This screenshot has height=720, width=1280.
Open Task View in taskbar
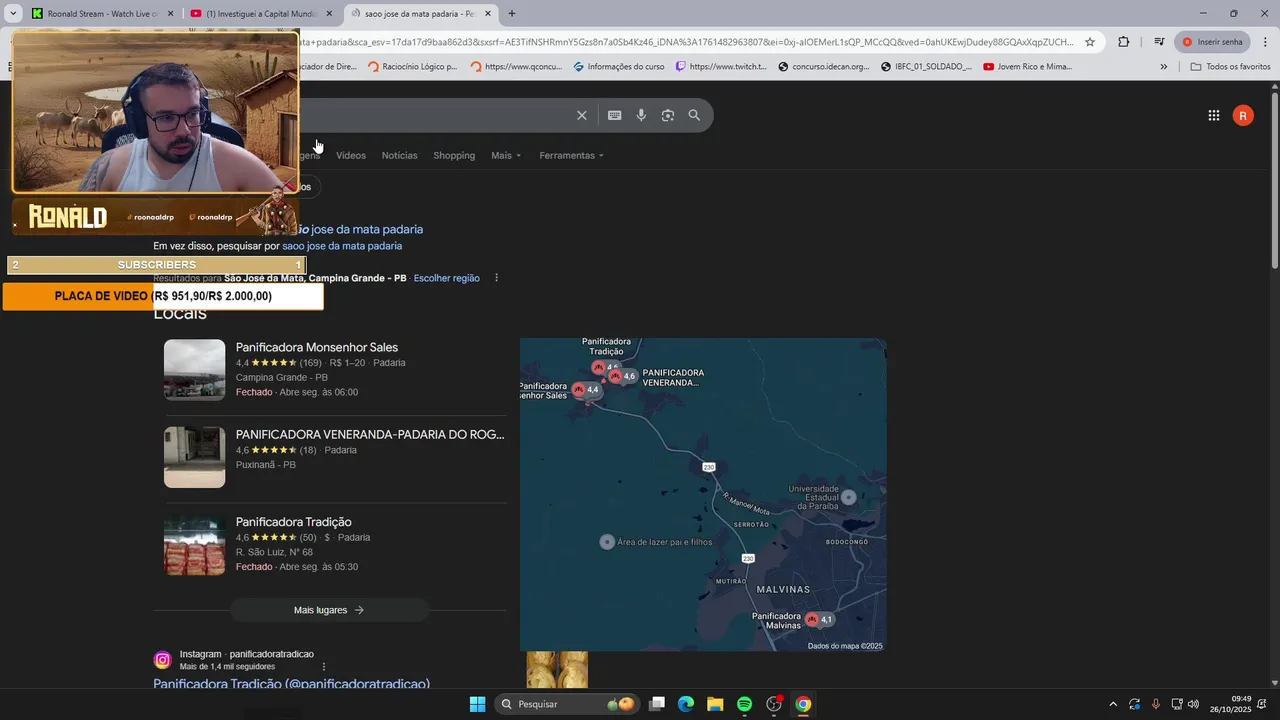tap(657, 704)
